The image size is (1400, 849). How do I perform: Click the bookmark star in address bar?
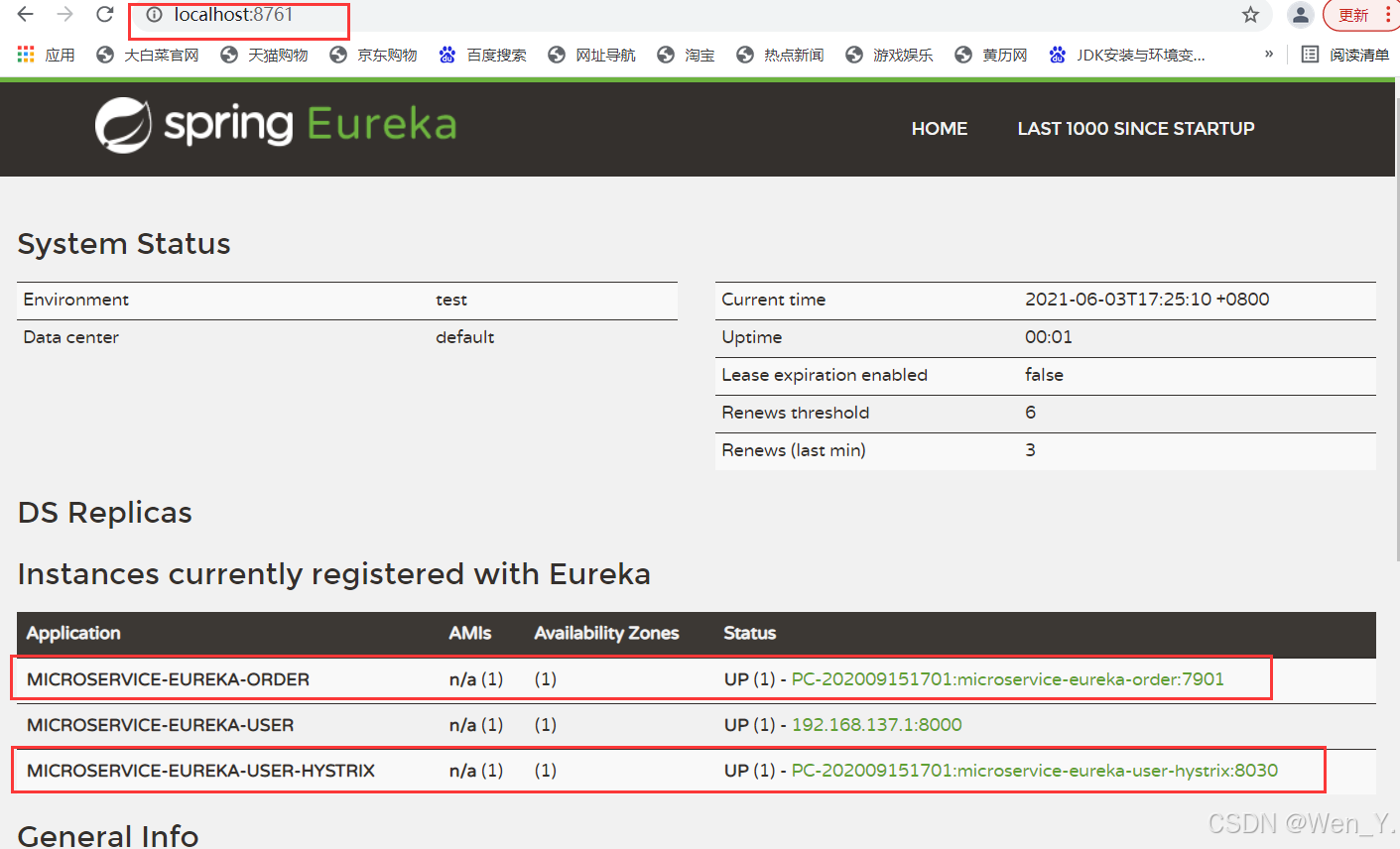pos(1249,15)
